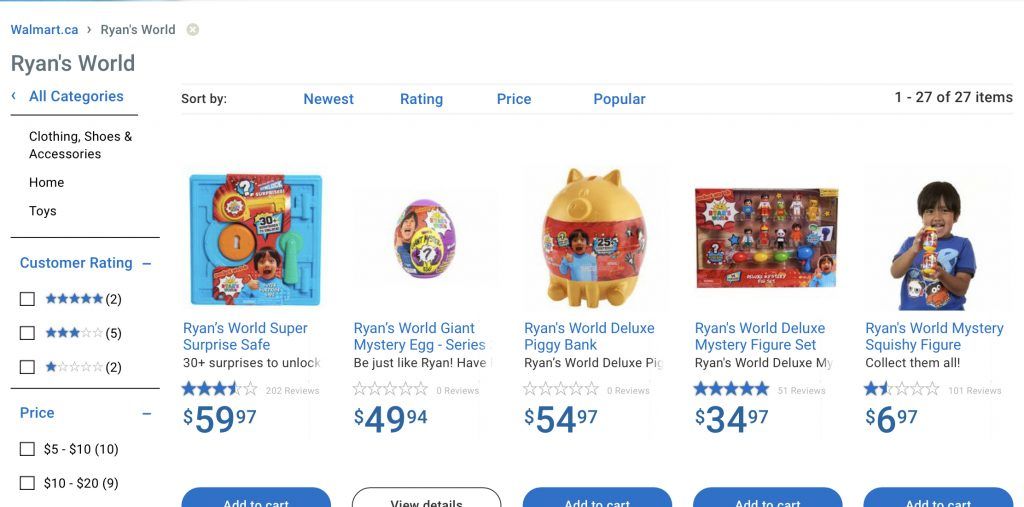Open the Walmart.ca breadcrumb link
This screenshot has height=507, width=1024.
click(x=44, y=30)
